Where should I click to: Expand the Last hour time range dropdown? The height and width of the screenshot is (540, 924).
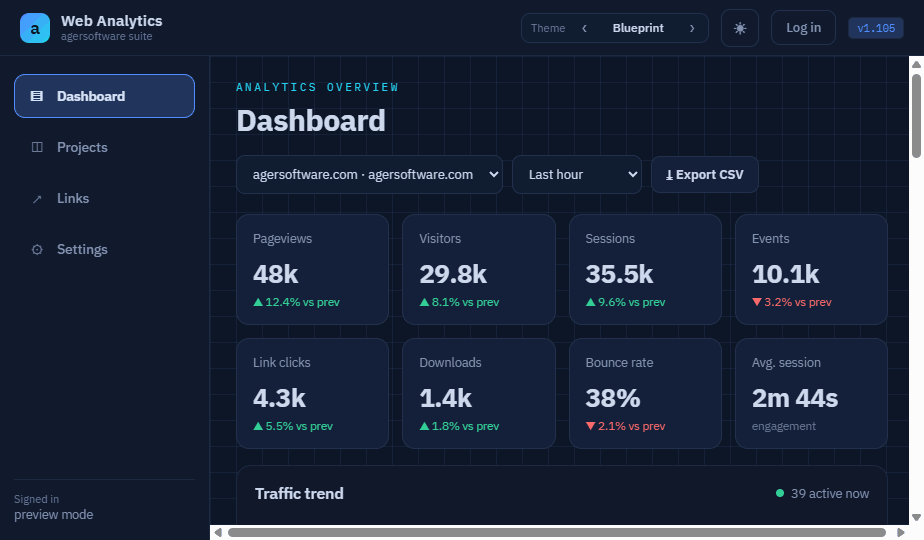577,174
